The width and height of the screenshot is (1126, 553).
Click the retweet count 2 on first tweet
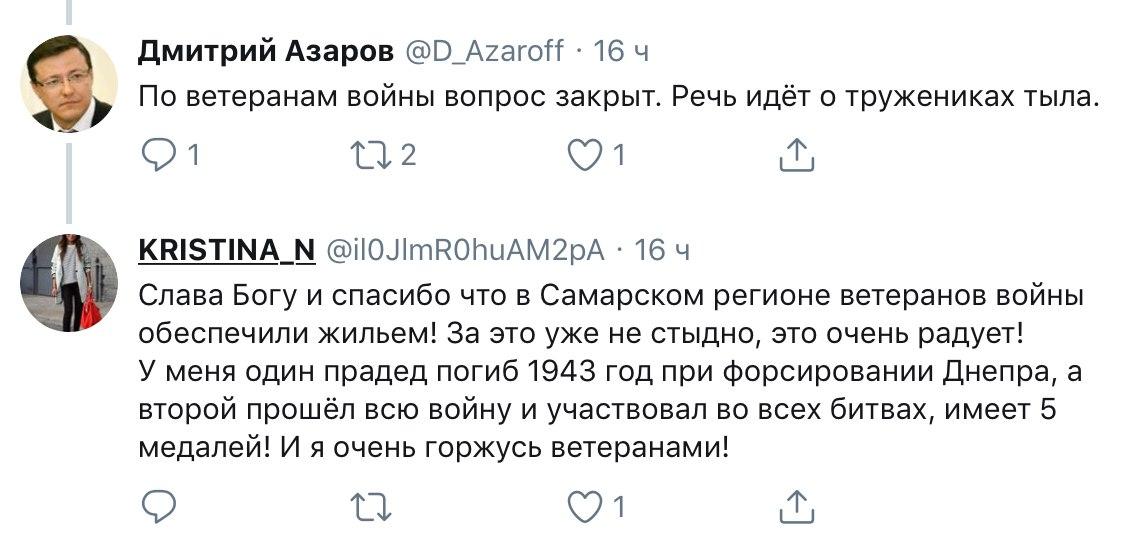[x=408, y=155]
